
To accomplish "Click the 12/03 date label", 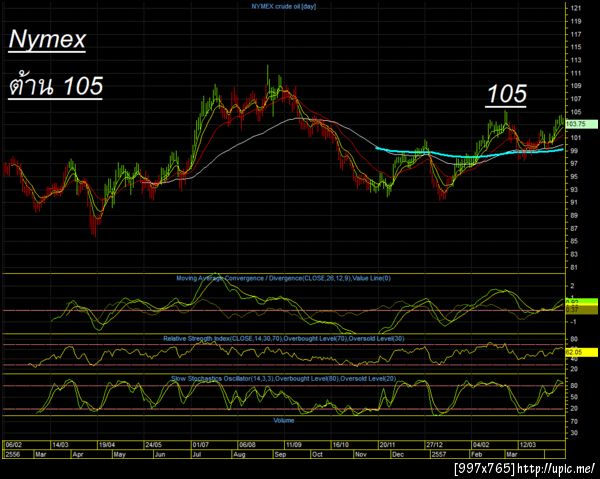I will pos(528,445).
